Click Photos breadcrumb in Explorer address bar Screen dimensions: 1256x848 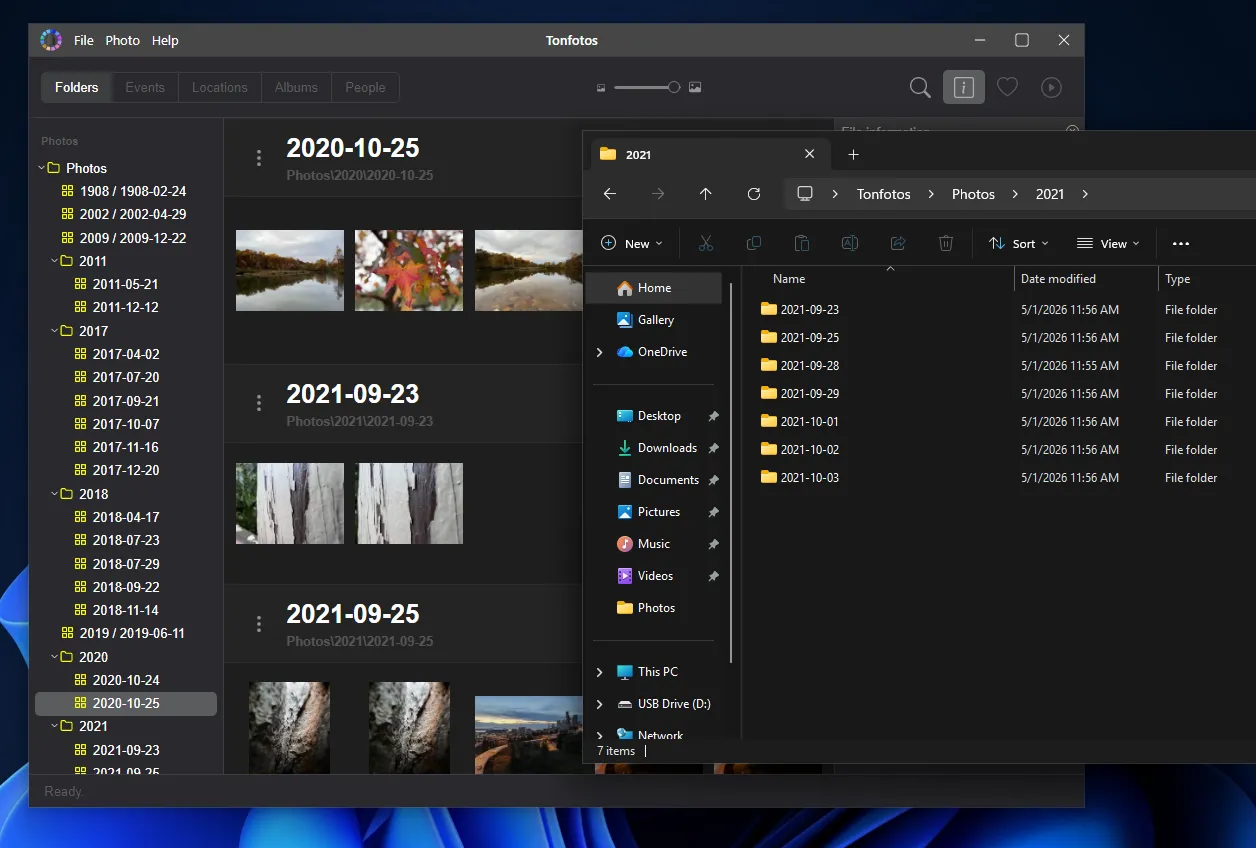tap(973, 194)
